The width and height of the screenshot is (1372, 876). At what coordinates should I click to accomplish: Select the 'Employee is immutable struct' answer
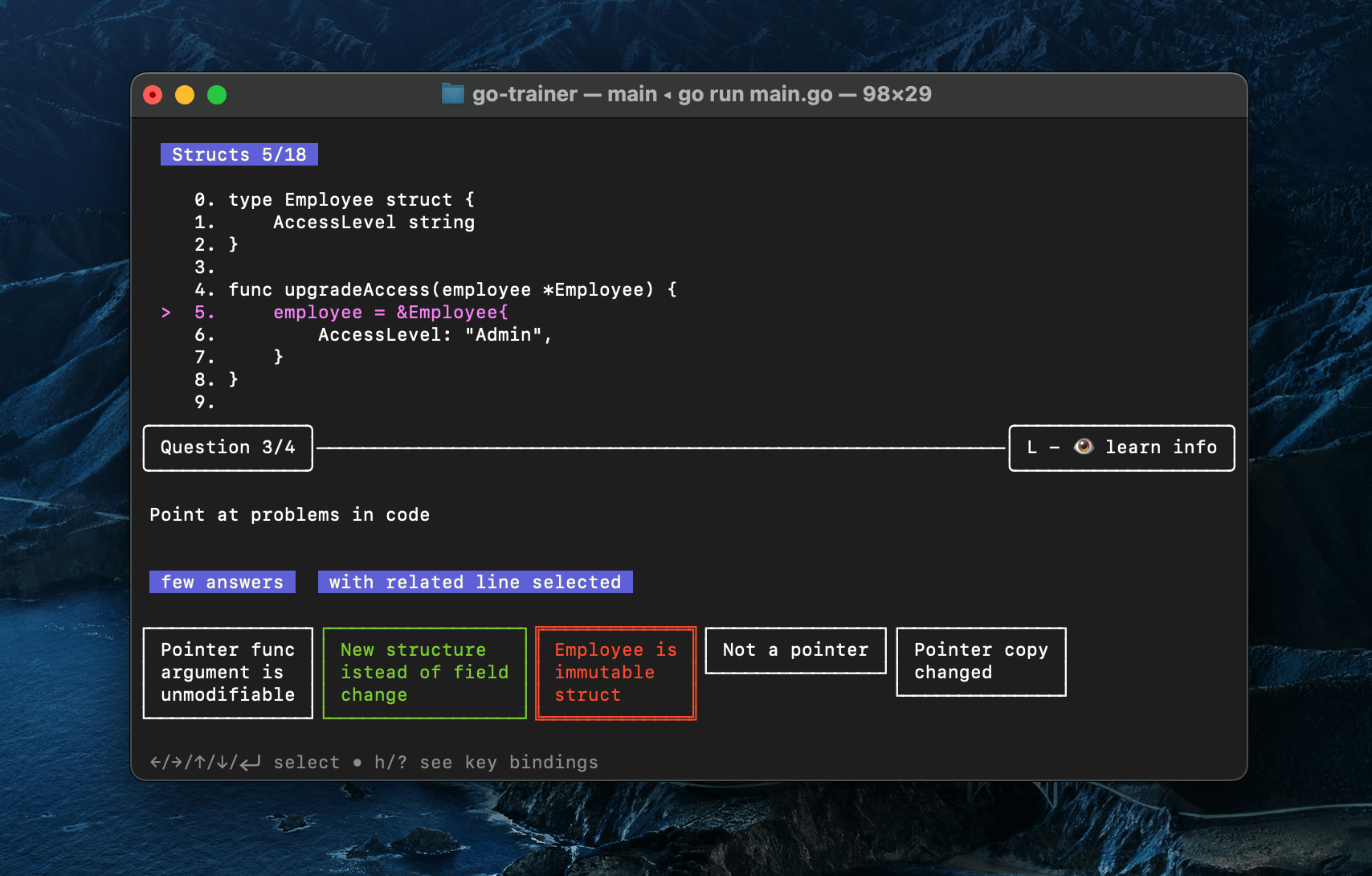tap(615, 673)
